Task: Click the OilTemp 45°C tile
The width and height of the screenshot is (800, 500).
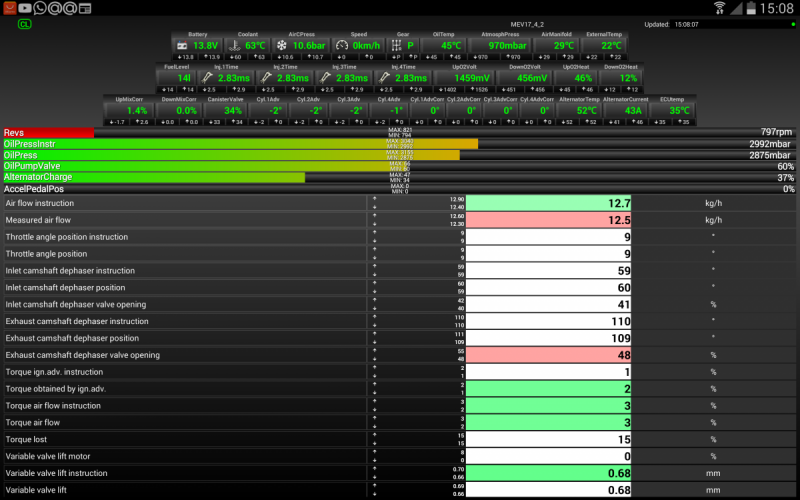Action: click(x=449, y=45)
